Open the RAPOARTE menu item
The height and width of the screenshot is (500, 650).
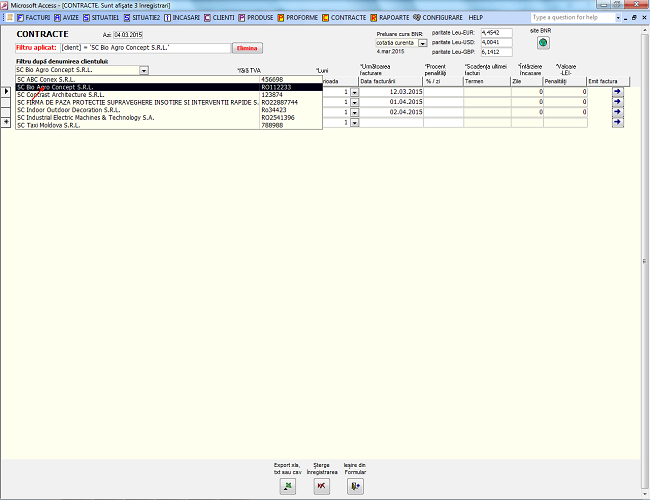[390, 17]
